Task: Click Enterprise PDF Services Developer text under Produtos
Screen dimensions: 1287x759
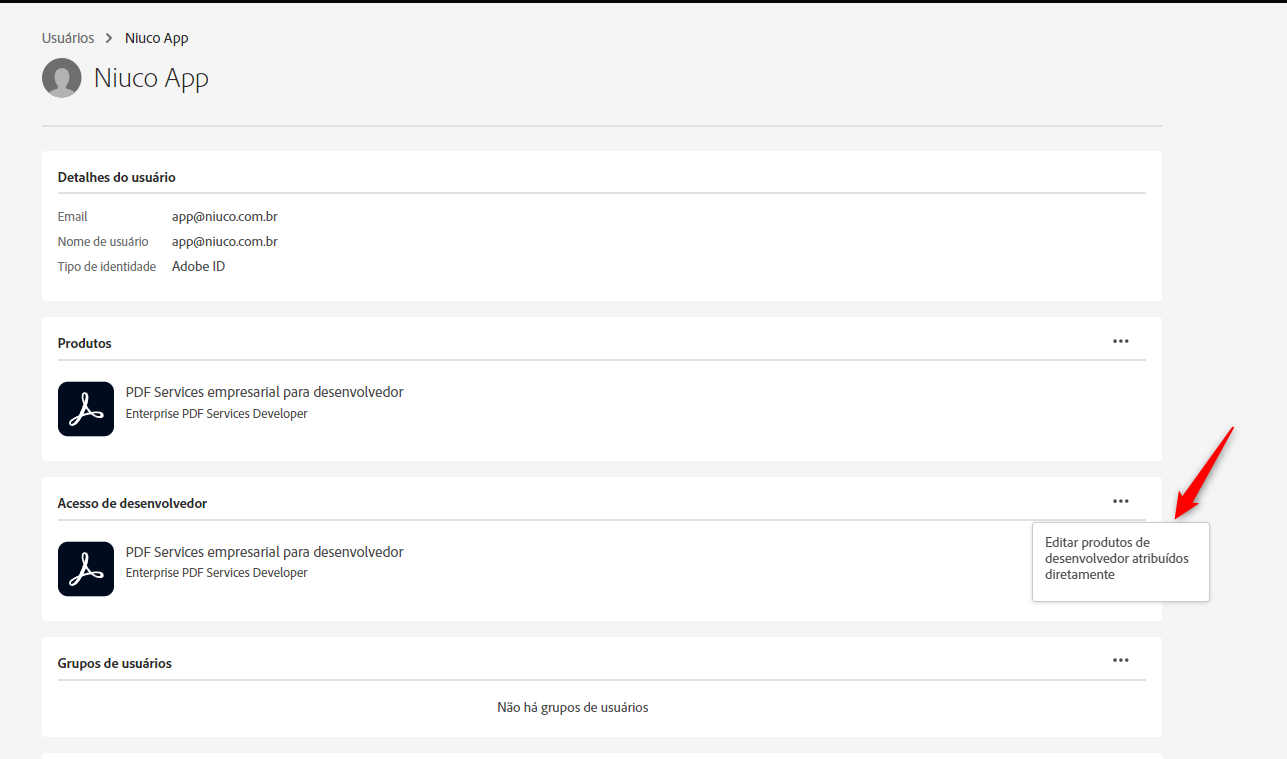Action: (217, 413)
